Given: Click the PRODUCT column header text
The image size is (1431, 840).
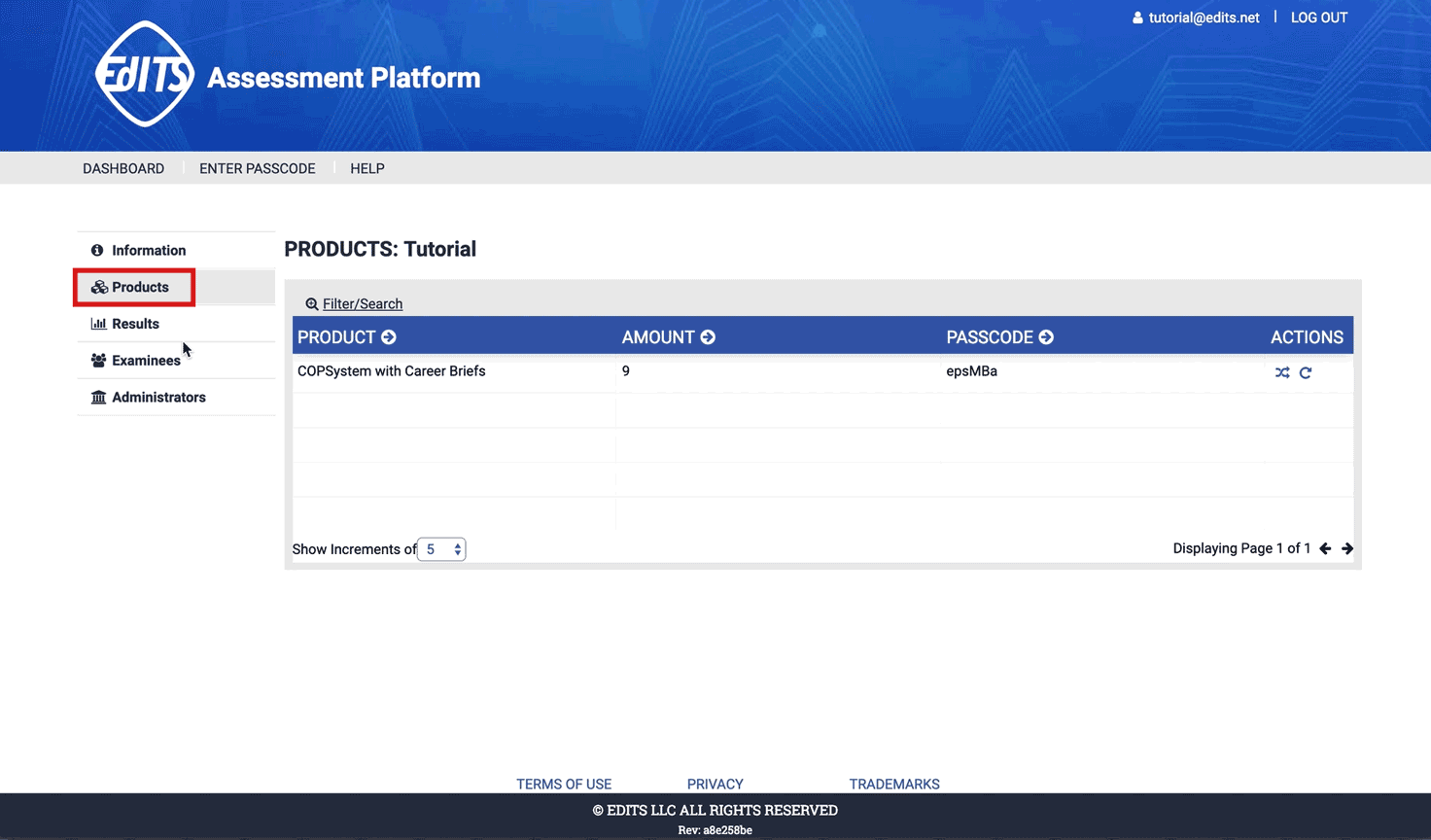Looking at the screenshot, I should coord(336,337).
